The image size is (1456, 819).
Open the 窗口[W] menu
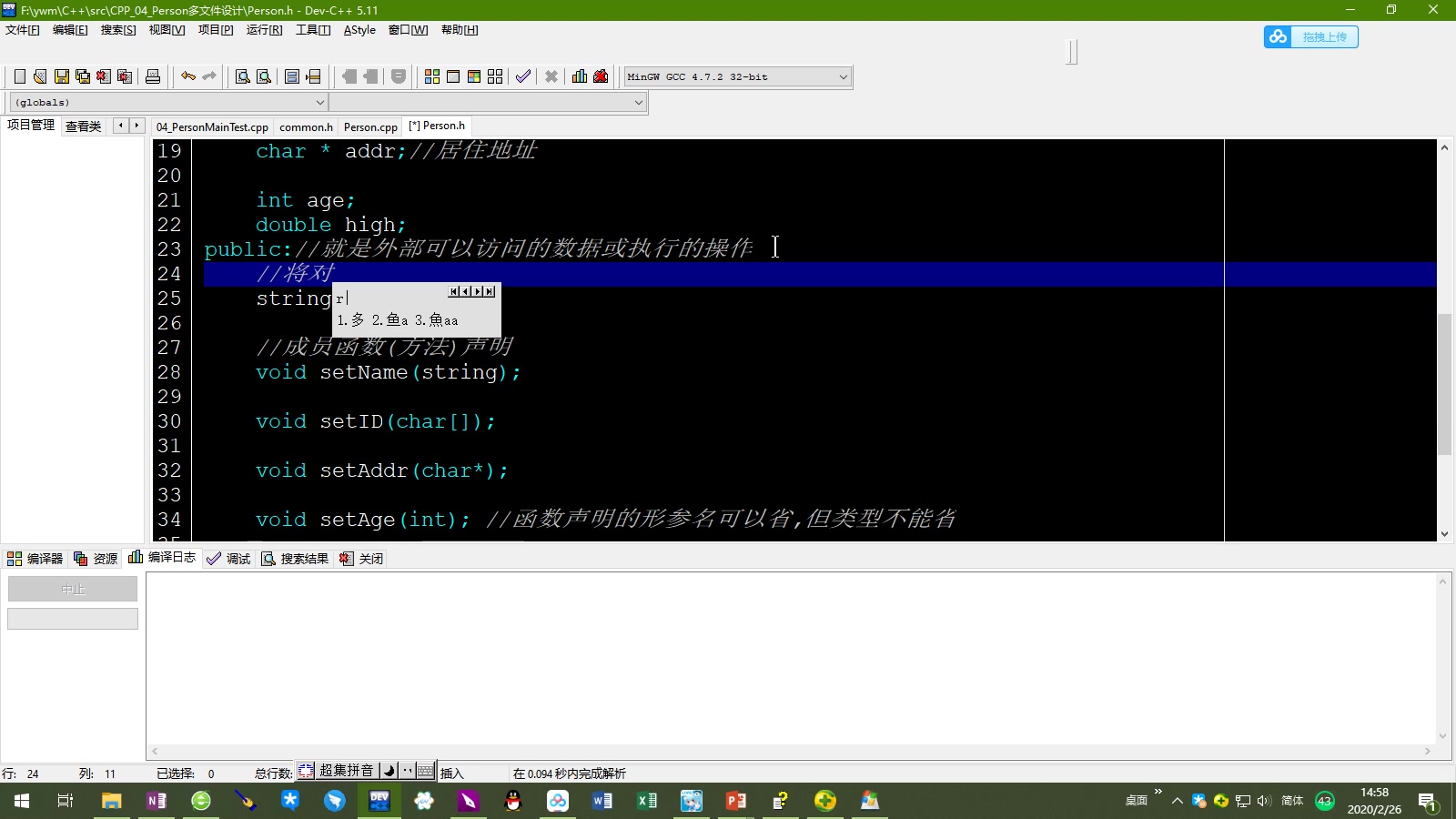tap(408, 30)
